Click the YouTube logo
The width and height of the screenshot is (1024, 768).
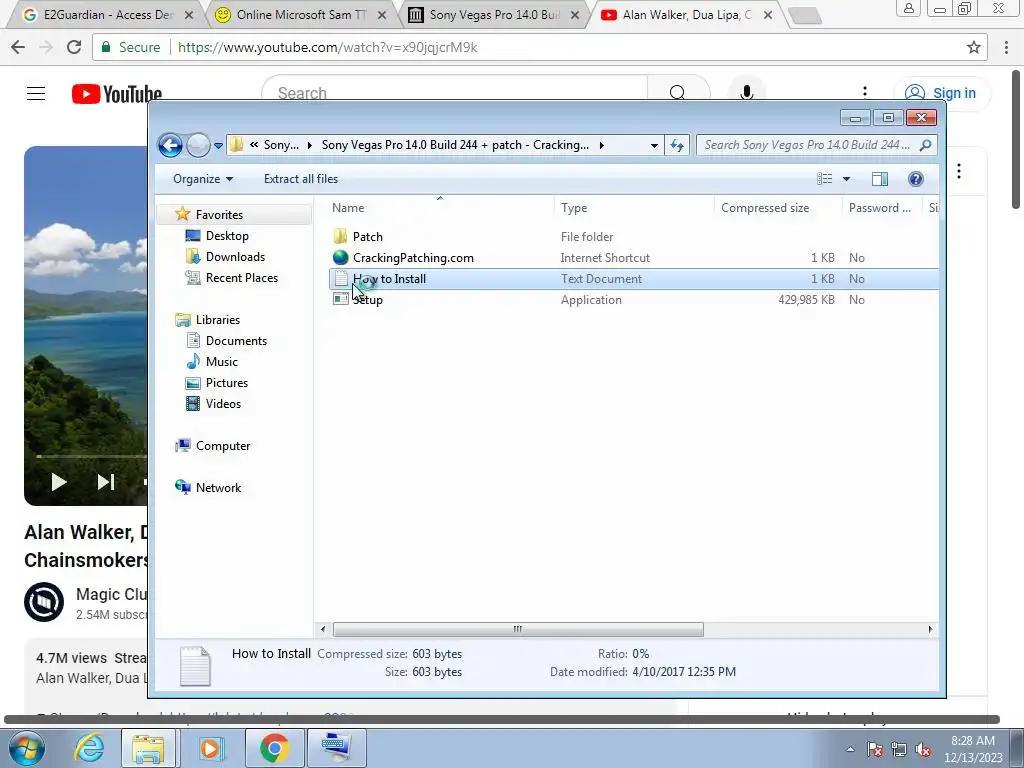(117, 94)
